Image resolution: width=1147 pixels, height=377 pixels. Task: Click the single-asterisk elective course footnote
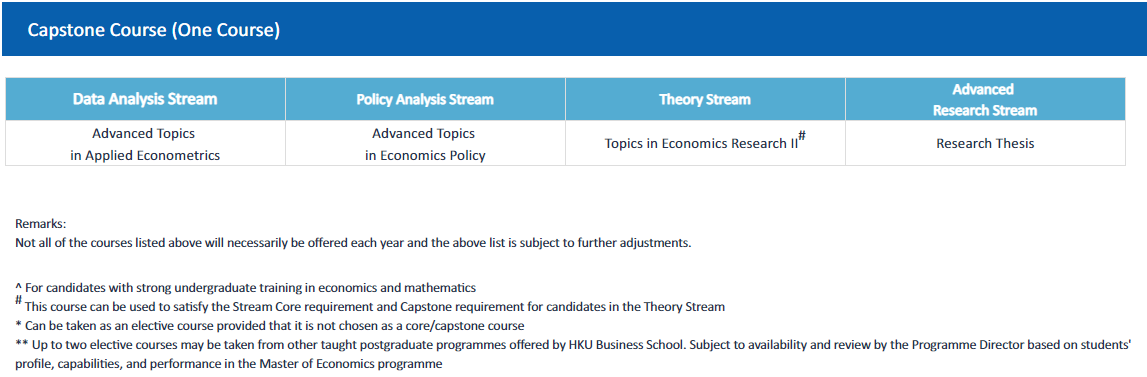[x=270, y=326]
